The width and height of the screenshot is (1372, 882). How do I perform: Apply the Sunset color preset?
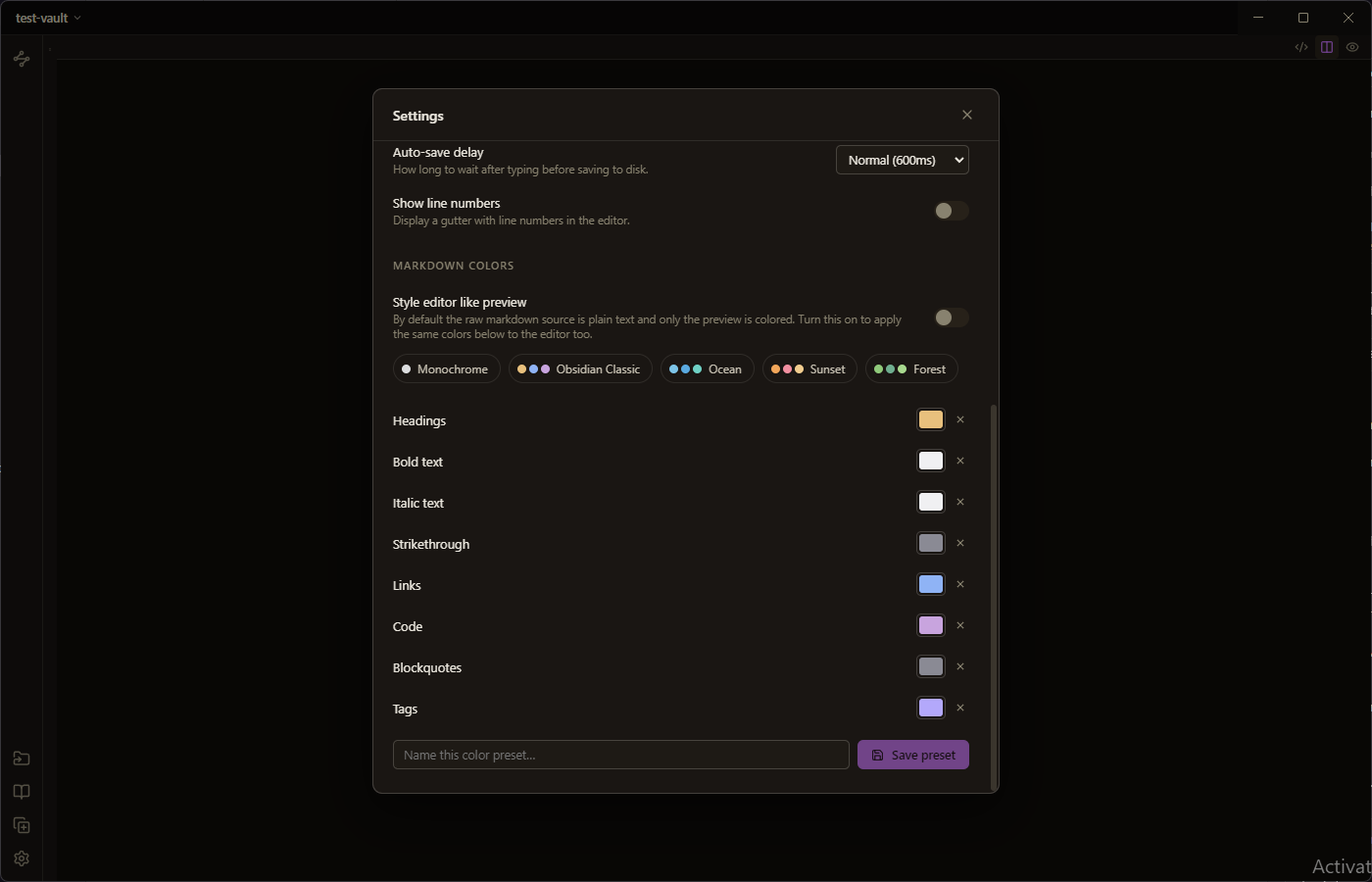(x=809, y=368)
